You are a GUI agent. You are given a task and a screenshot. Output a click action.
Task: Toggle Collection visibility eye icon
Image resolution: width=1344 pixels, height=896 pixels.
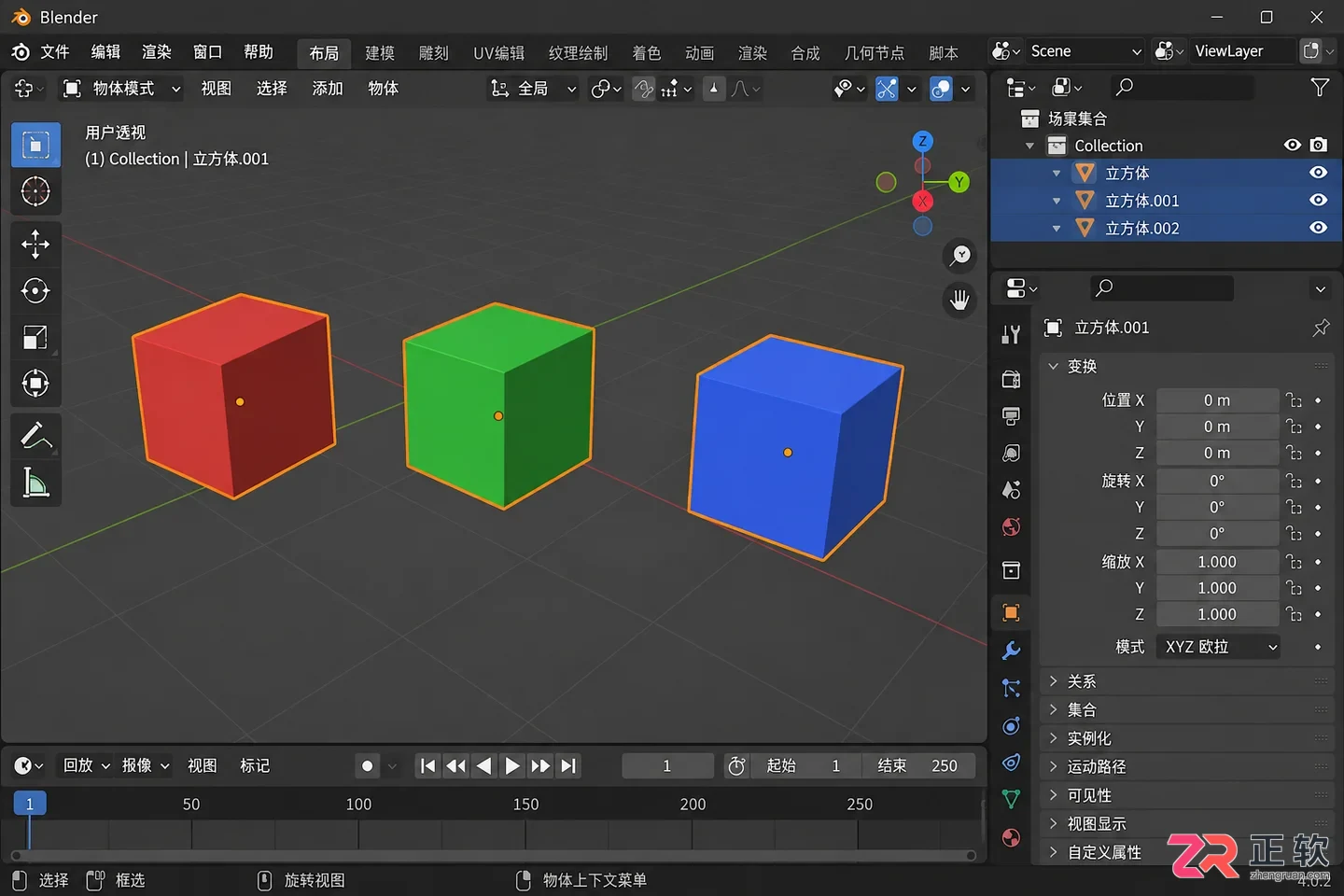1293,145
